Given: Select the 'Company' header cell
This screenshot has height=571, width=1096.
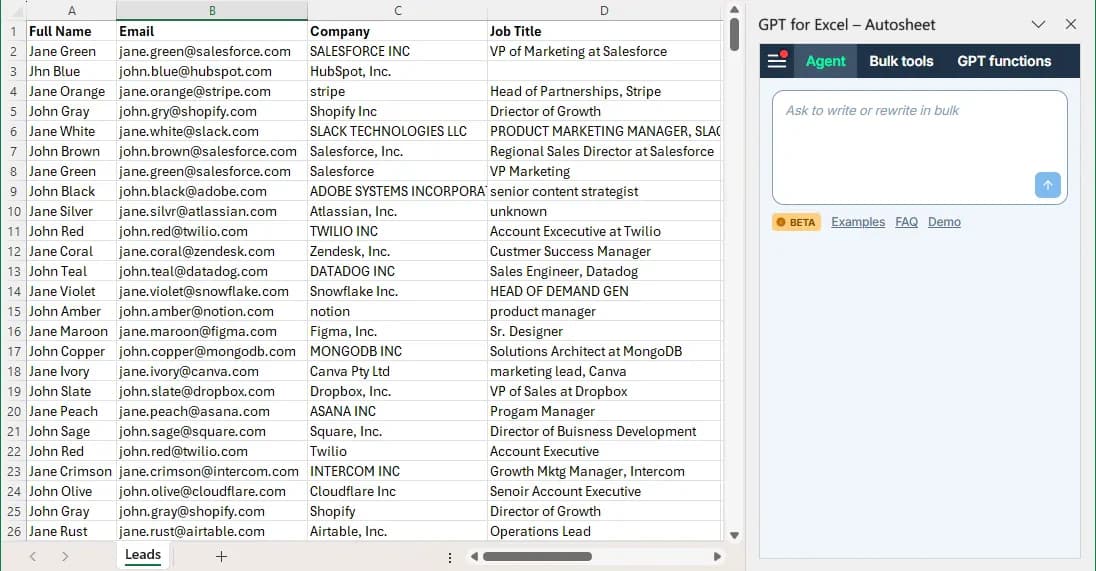Looking at the screenshot, I should (397, 31).
